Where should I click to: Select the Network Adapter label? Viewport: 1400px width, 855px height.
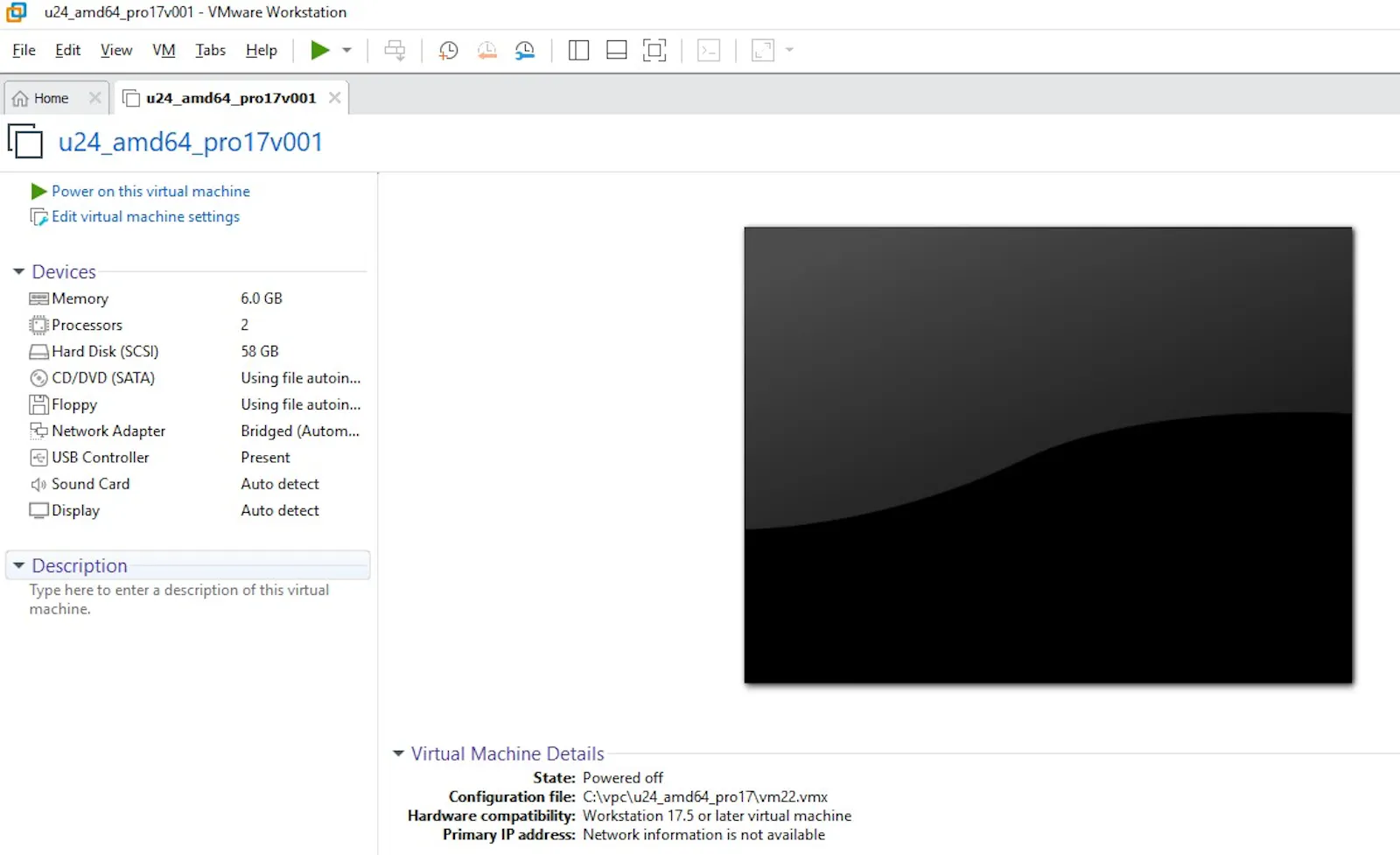(108, 431)
